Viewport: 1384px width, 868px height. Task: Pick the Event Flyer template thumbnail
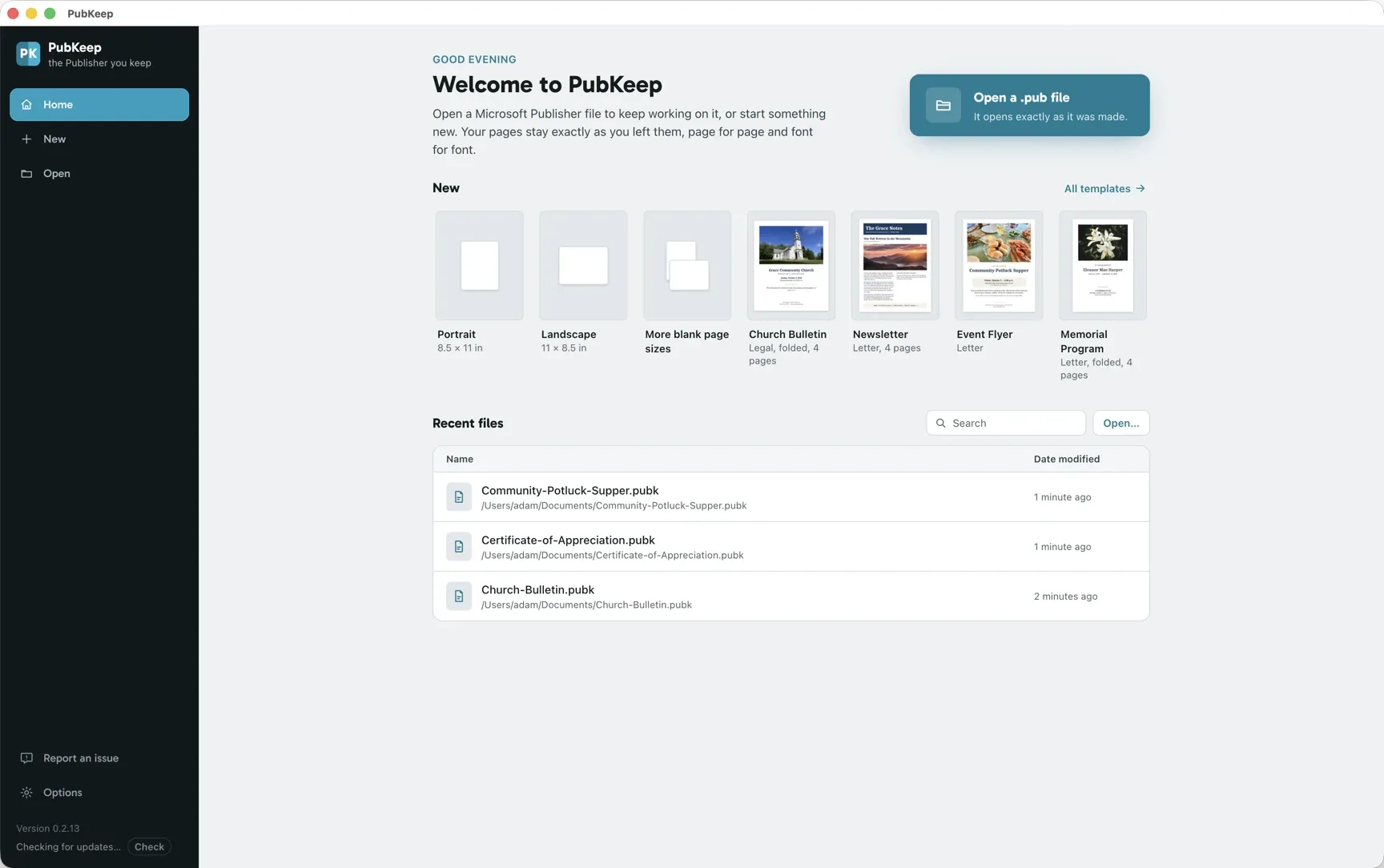click(999, 266)
